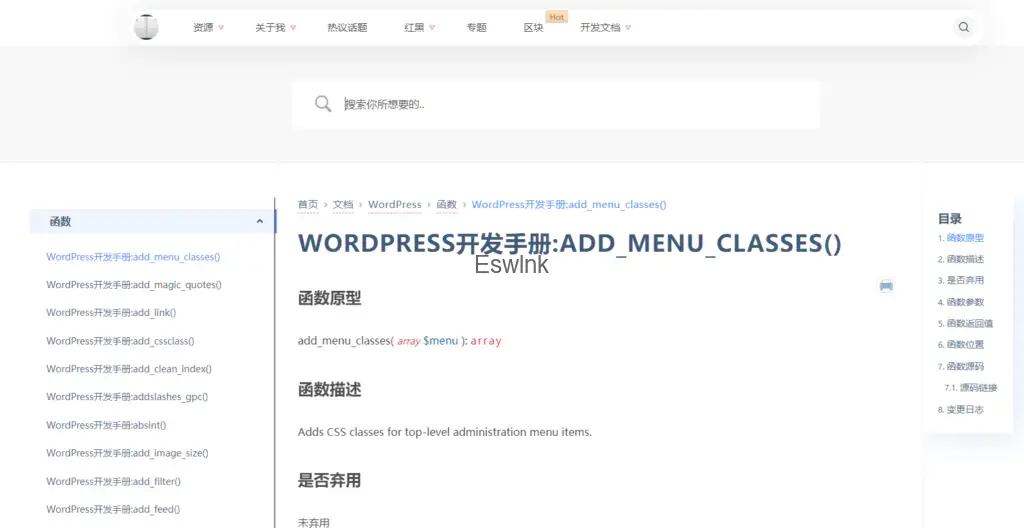
Task: Click the printer icon beside the article
Action: pyautogui.click(x=885, y=286)
